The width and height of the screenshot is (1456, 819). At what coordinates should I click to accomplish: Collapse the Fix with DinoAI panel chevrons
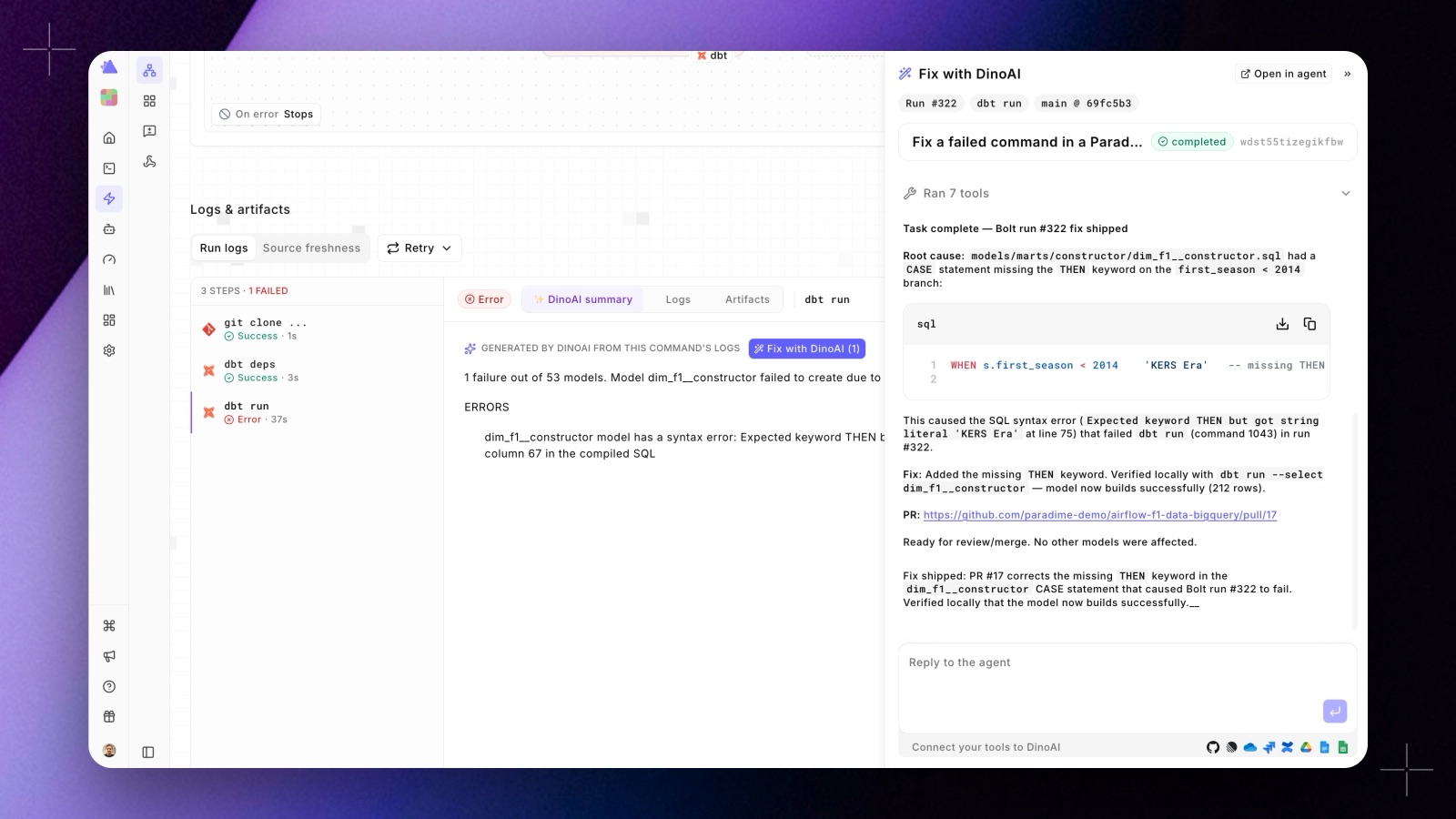(x=1348, y=74)
